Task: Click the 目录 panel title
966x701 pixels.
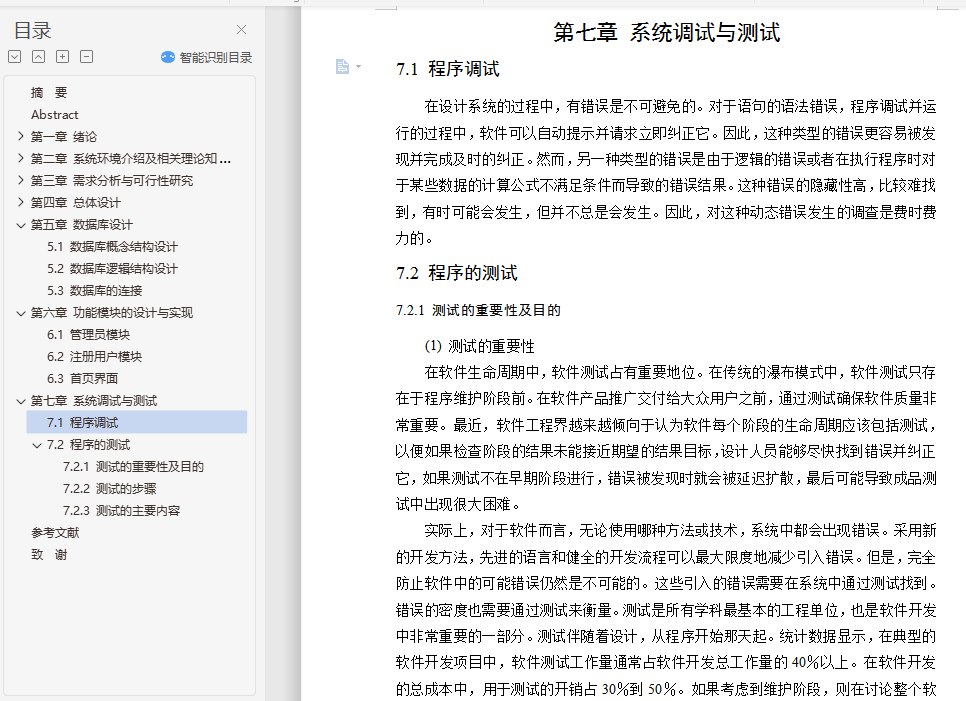Action: [33, 30]
